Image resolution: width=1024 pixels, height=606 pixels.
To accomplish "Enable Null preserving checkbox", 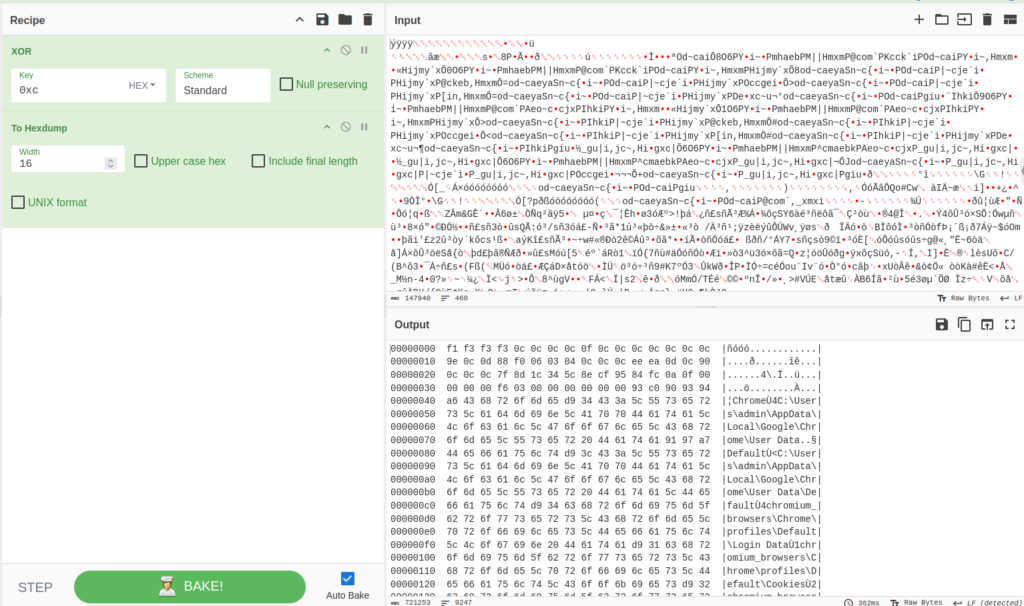I will coord(287,85).
